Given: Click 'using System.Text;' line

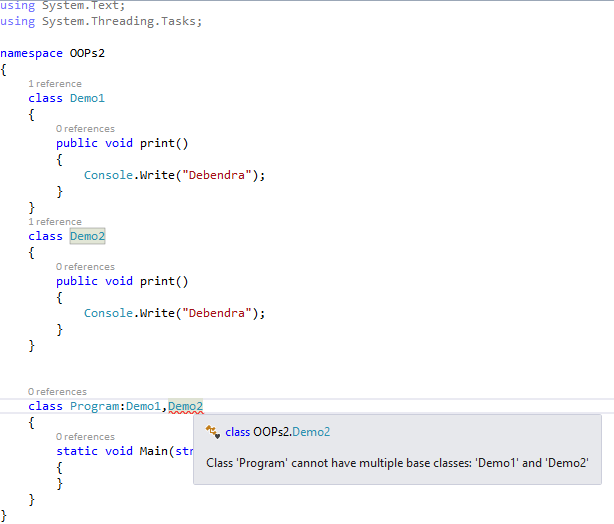Looking at the screenshot, I should click(63, 5).
